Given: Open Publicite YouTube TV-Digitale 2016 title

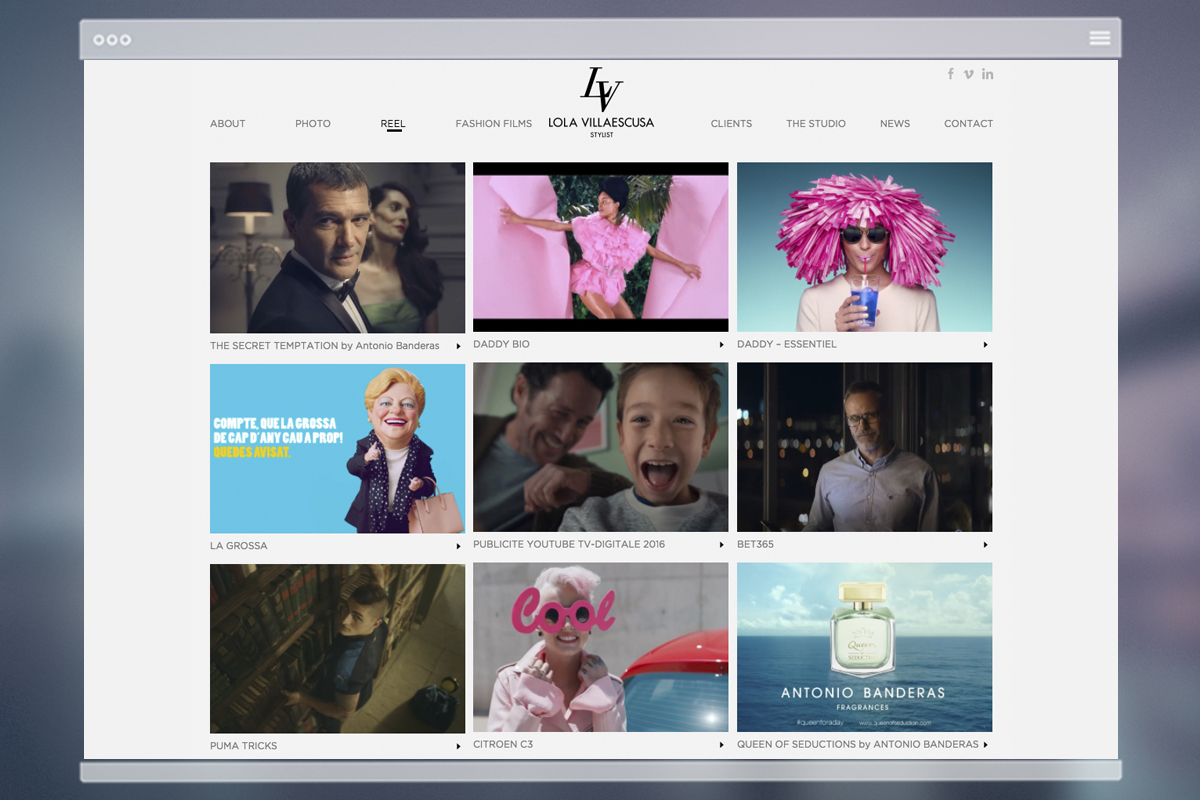Looking at the screenshot, I should [569, 545].
